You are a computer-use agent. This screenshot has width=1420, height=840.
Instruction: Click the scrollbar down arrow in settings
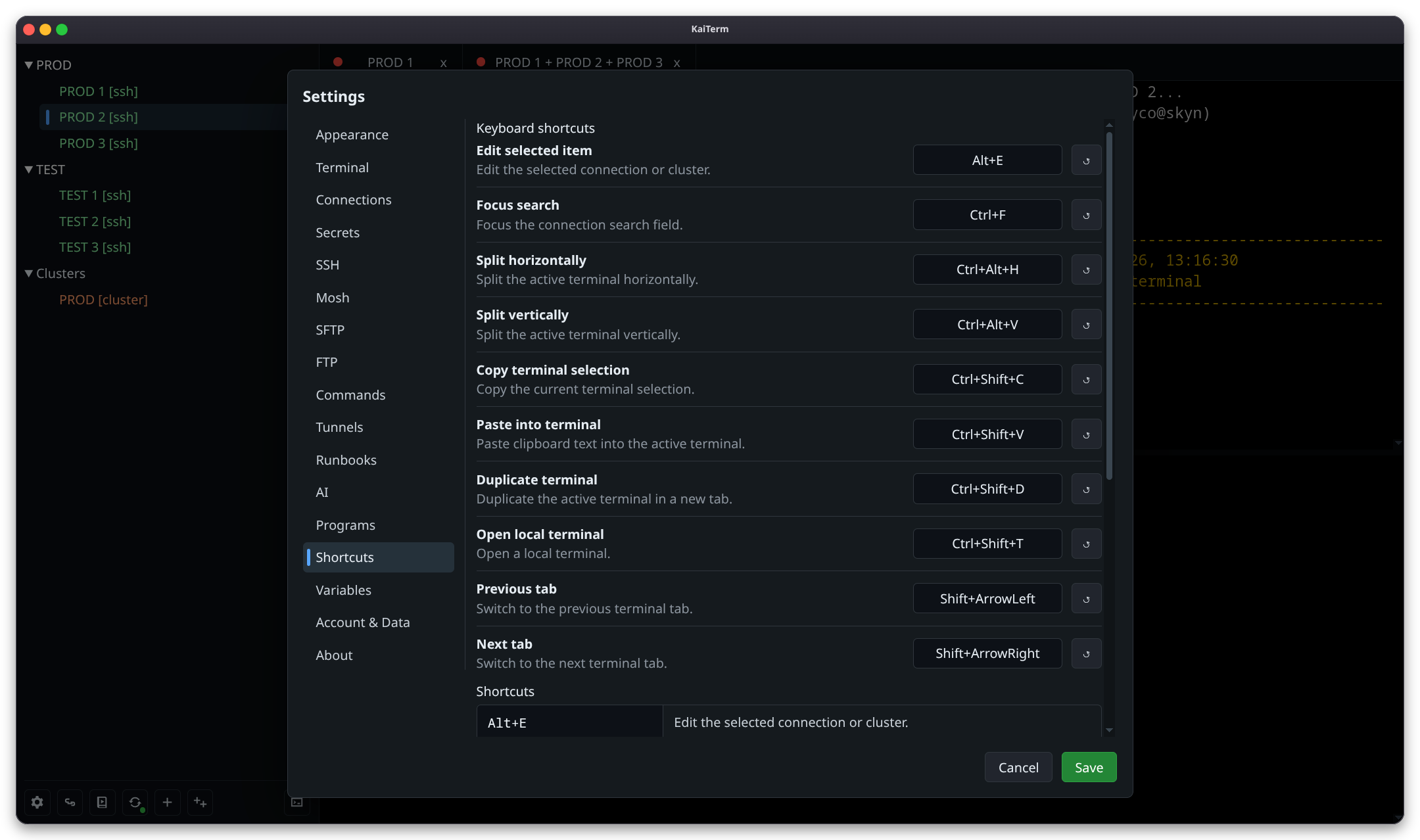pyautogui.click(x=1109, y=730)
